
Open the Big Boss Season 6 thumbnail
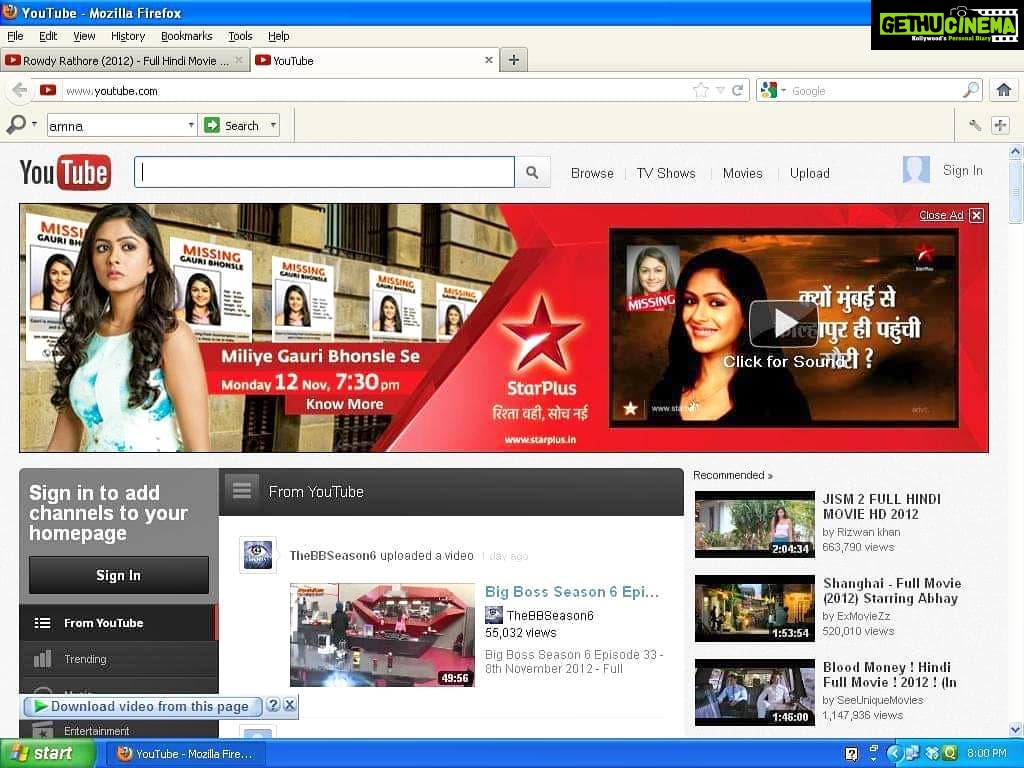coord(382,635)
